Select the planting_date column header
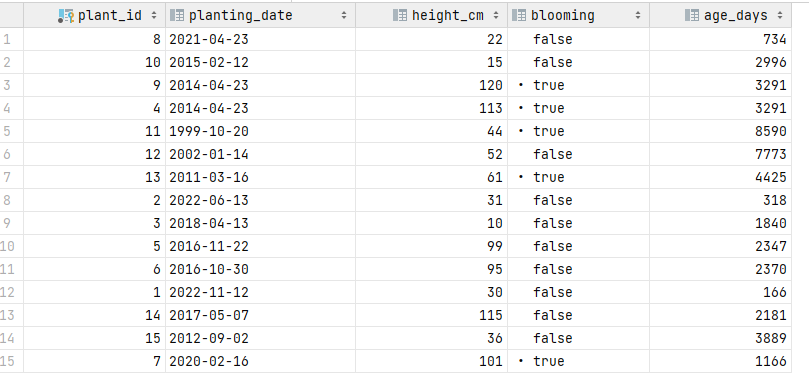Viewport: 809px width, 380px height. [261, 15]
